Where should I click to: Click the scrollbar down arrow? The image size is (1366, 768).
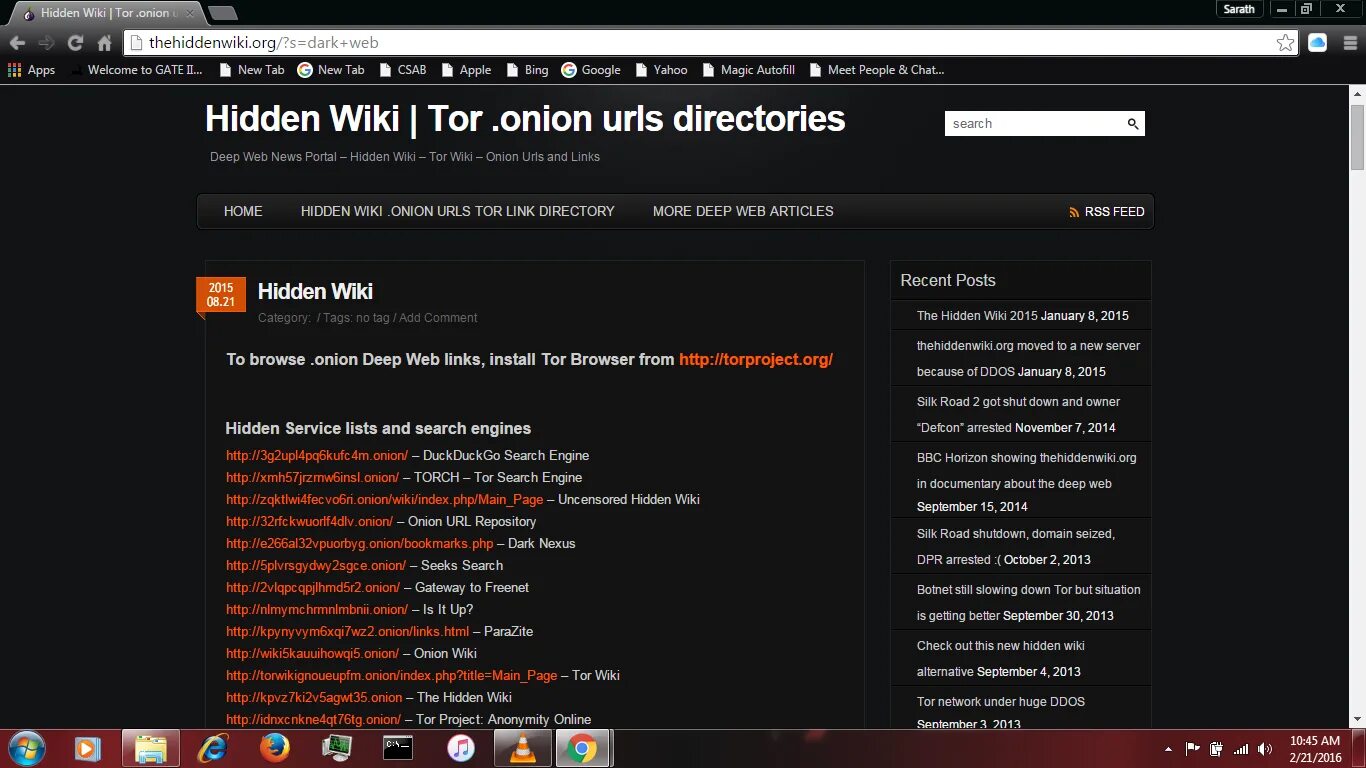tap(1357, 720)
